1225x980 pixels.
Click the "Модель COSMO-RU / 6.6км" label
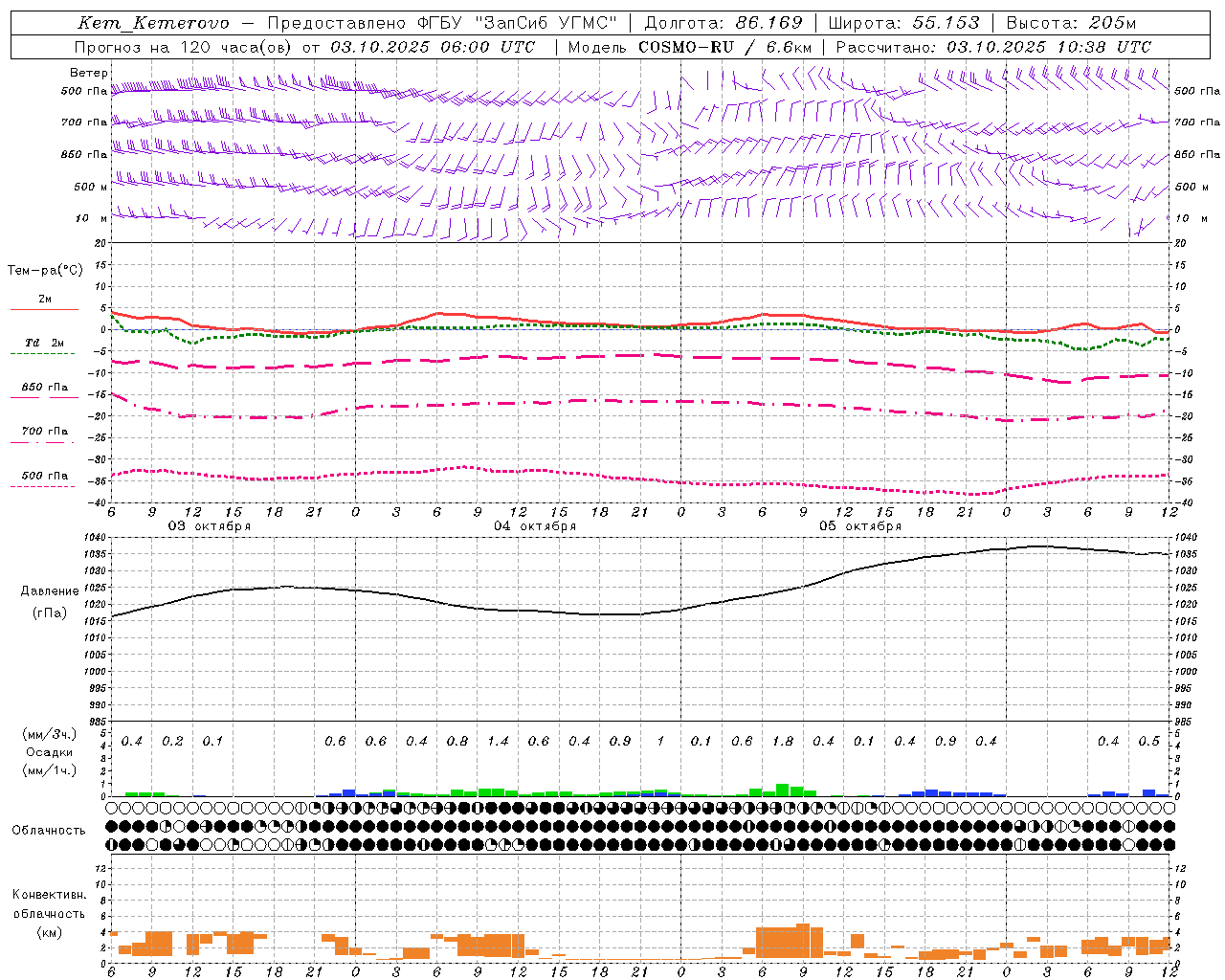(x=690, y=47)
